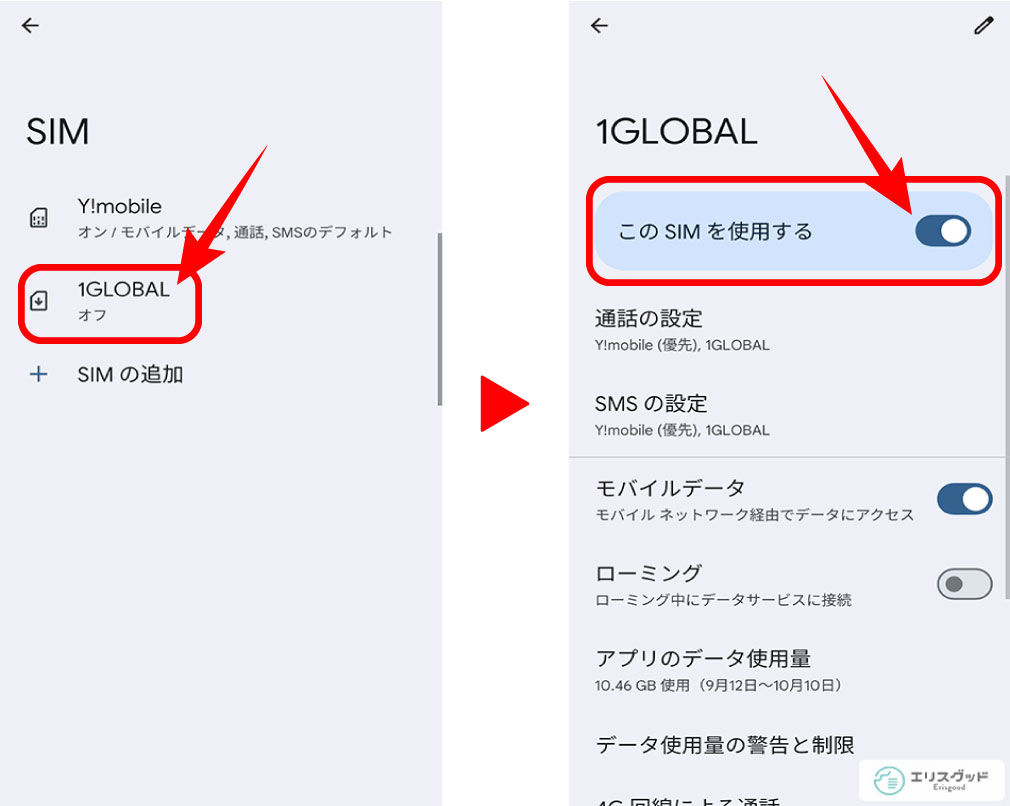Tap the オフ status under 1GLOBAL
The image size is (1010, 806).
(92, 315)
